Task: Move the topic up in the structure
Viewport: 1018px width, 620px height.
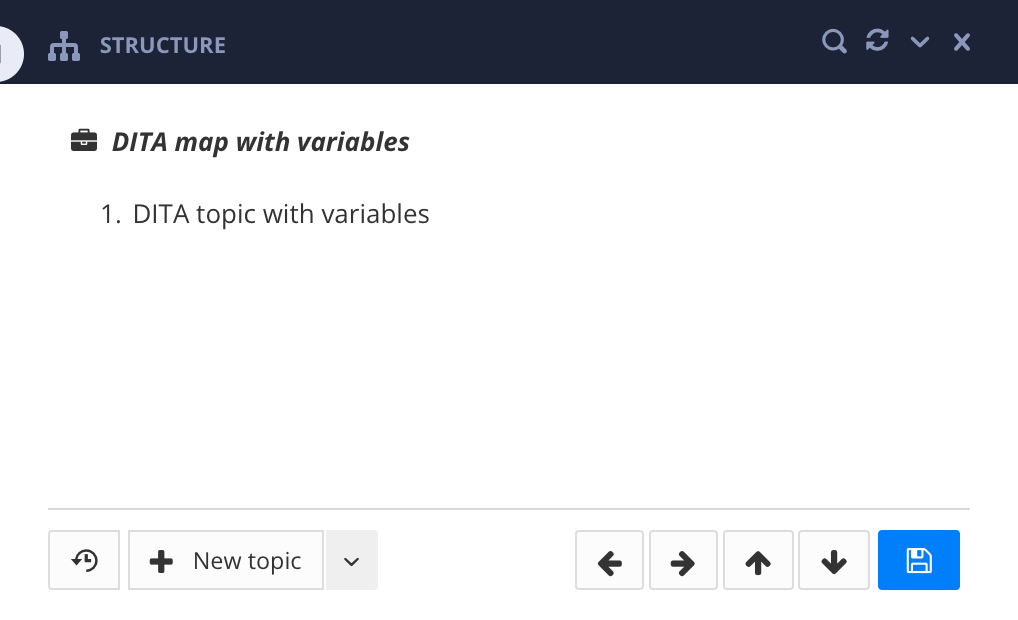Action: click(758, 560)
